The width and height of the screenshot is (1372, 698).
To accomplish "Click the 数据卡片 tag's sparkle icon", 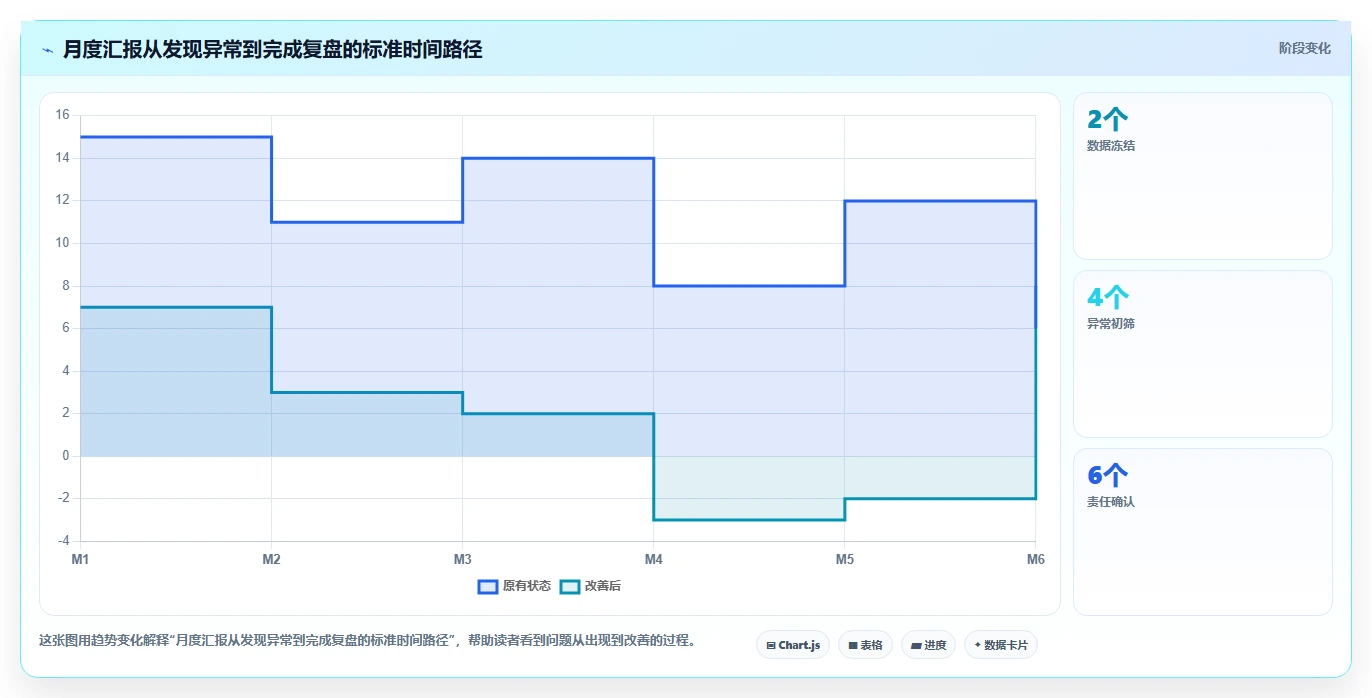I will [977, 645].
